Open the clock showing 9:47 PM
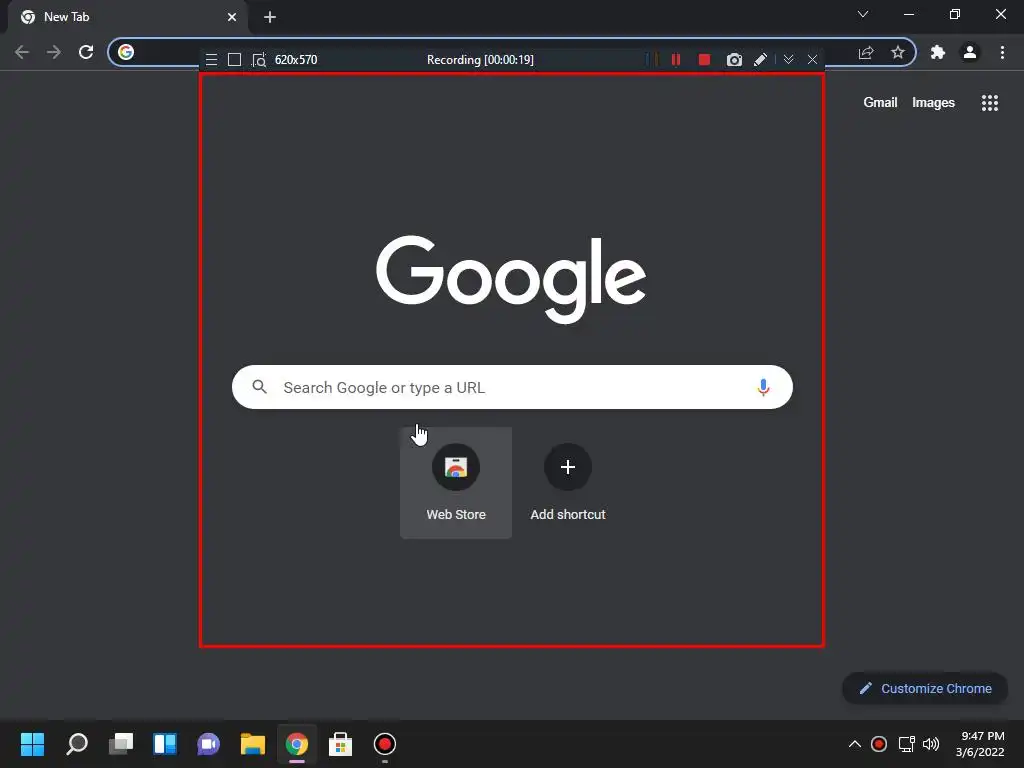The width and height of the screenshot is (1024, 768). [980, 744]
